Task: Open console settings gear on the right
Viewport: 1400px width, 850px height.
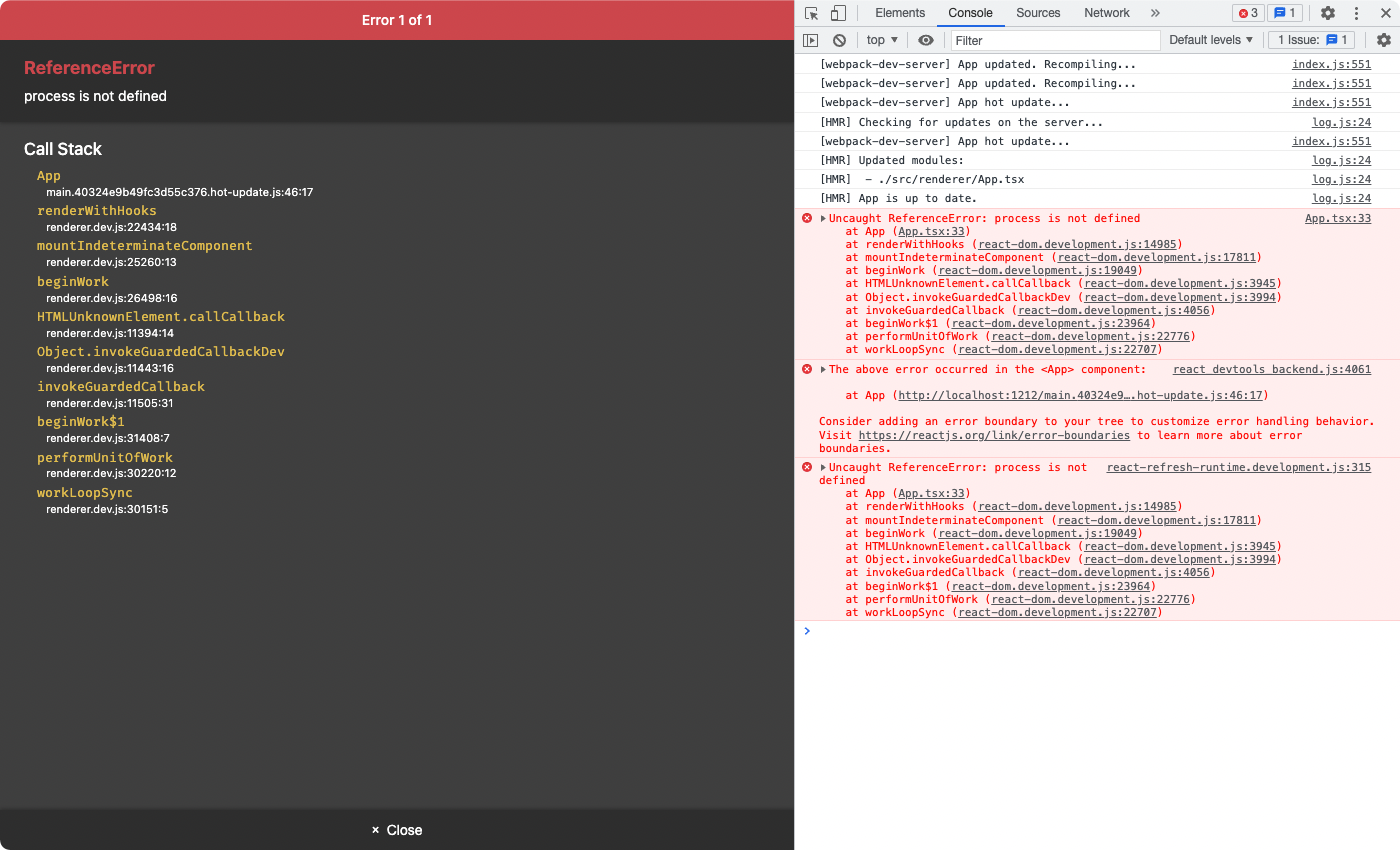Action: (x=1385, y=40)
